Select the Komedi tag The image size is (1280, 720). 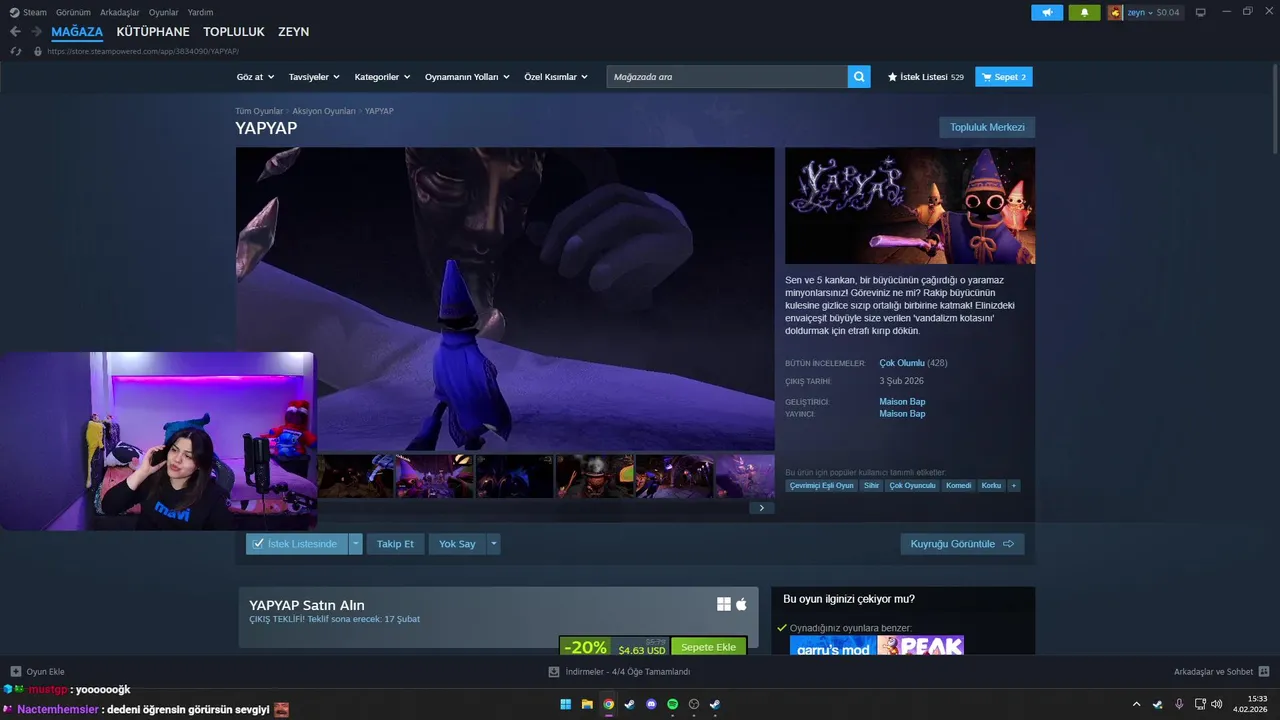pos(958,485)
